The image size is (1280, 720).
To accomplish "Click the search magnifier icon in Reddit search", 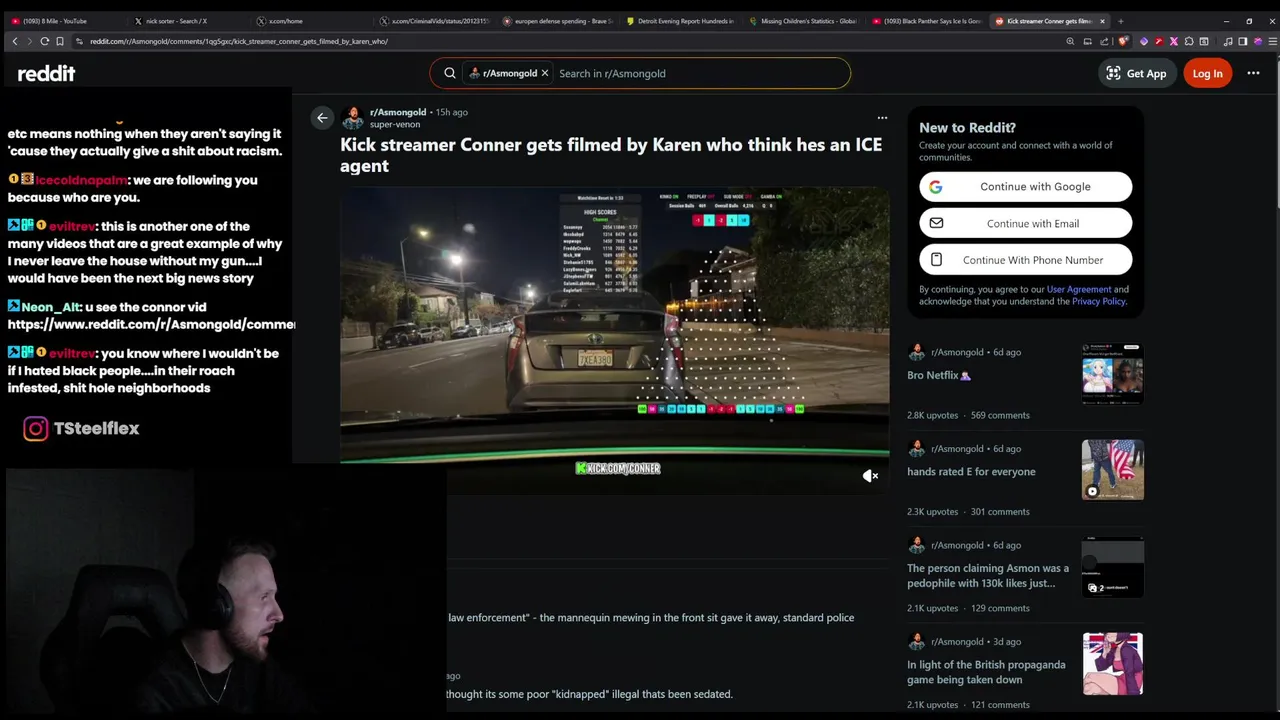I will tap(450, 73).
